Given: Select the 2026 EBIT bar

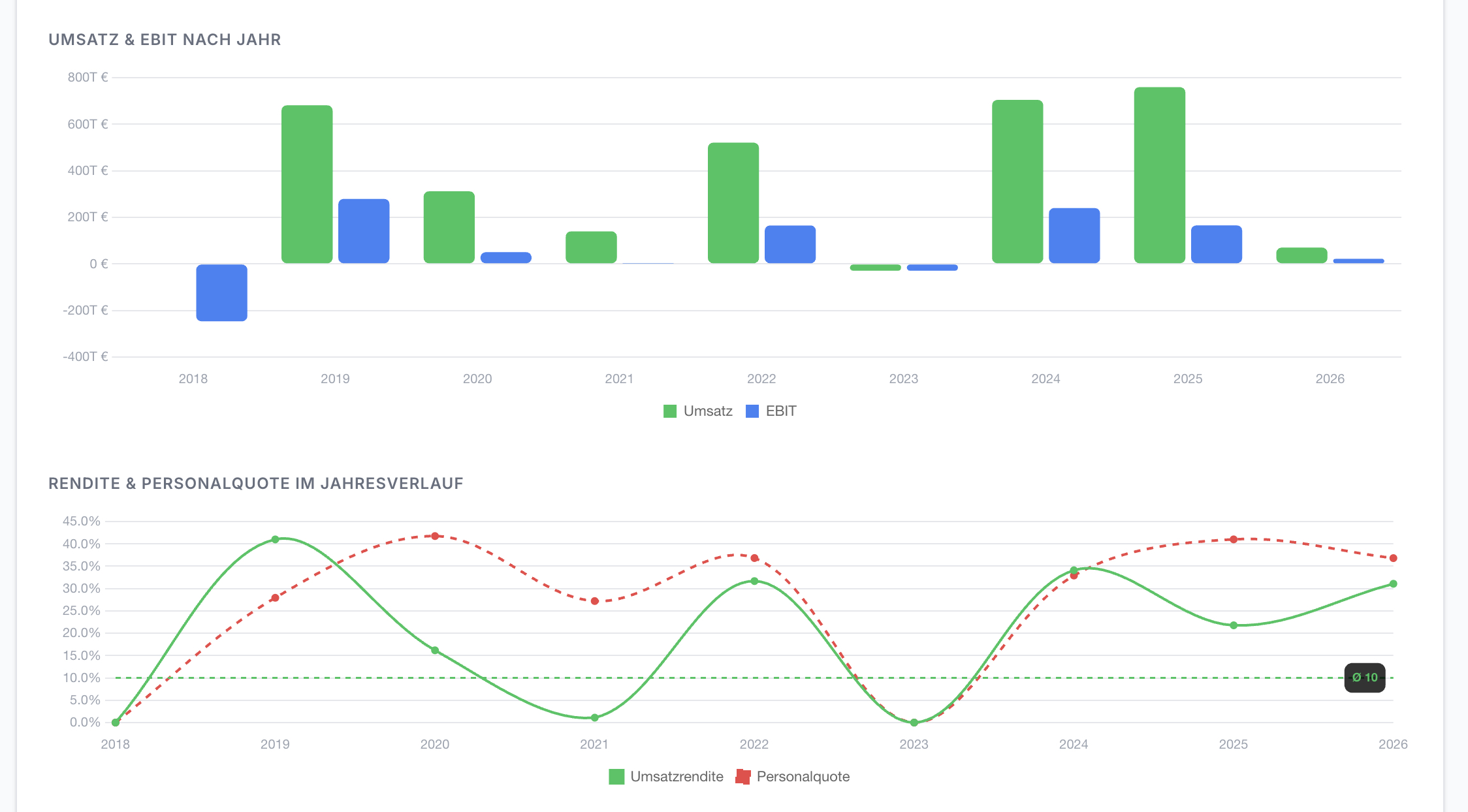Looking at the screenshot, I should [x=1358, y=261].
